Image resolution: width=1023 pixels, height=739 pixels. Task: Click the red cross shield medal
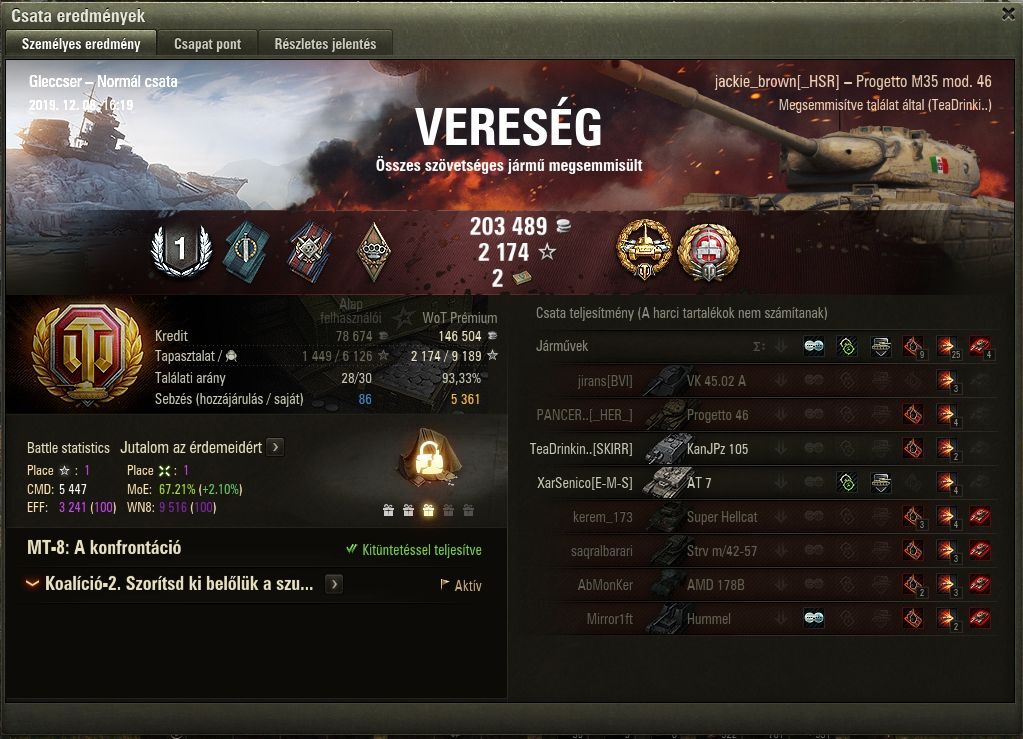(709, 252)
